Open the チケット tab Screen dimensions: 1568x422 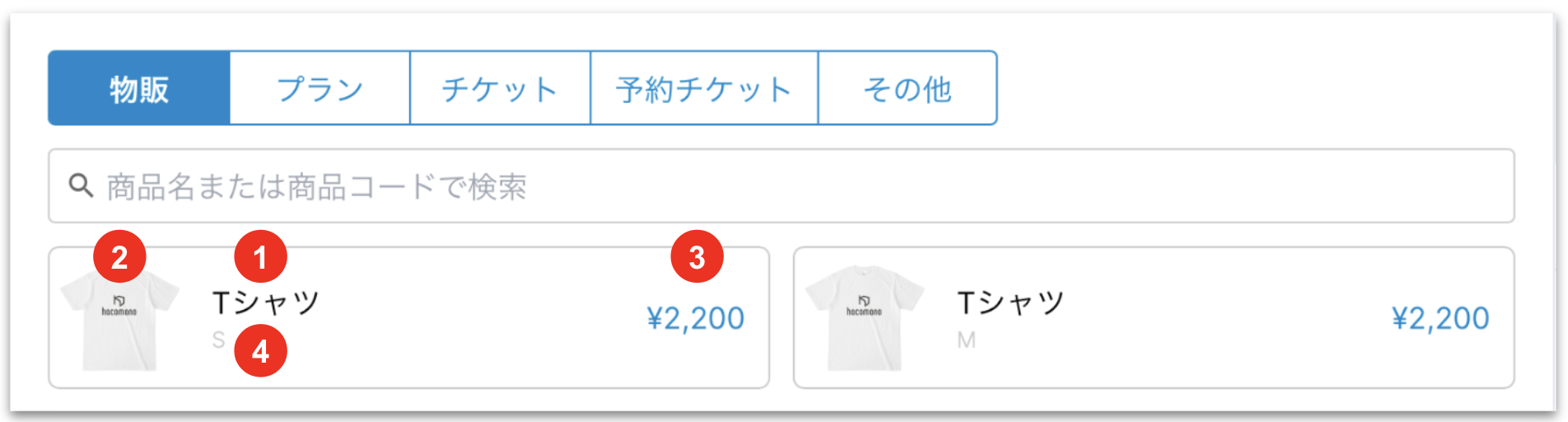(500, 88)
